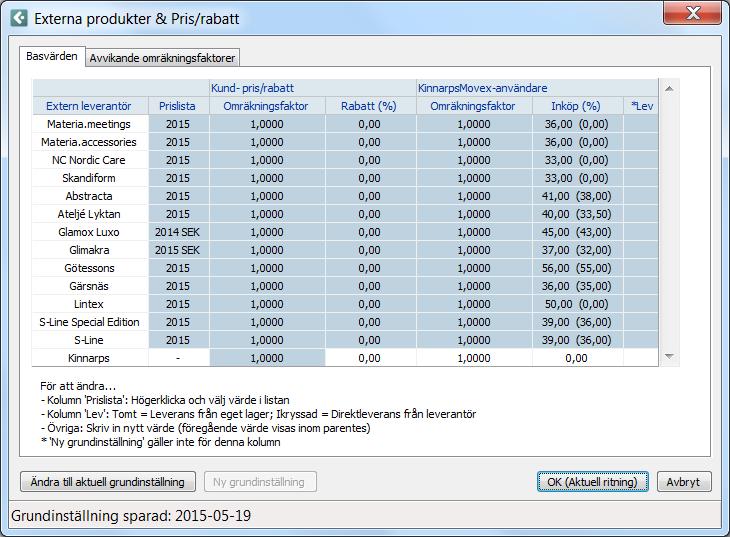The height and width of the screenshot is (537, 730).
Task: Select the Prislista cell for Götessons
Action: [179, 268]
